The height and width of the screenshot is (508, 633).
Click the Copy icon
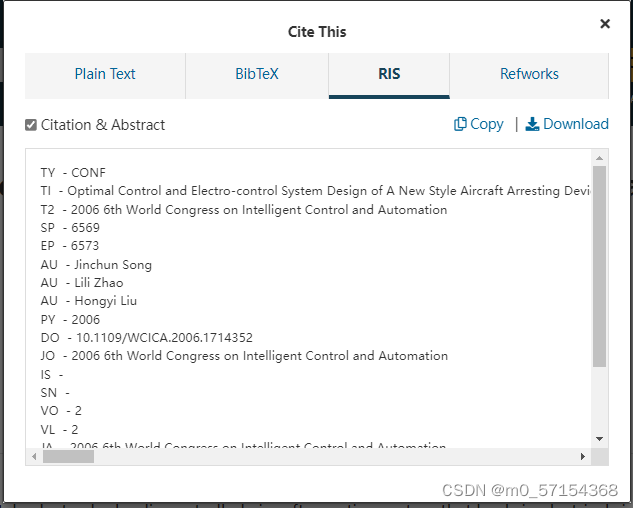[x=460, y=124]
